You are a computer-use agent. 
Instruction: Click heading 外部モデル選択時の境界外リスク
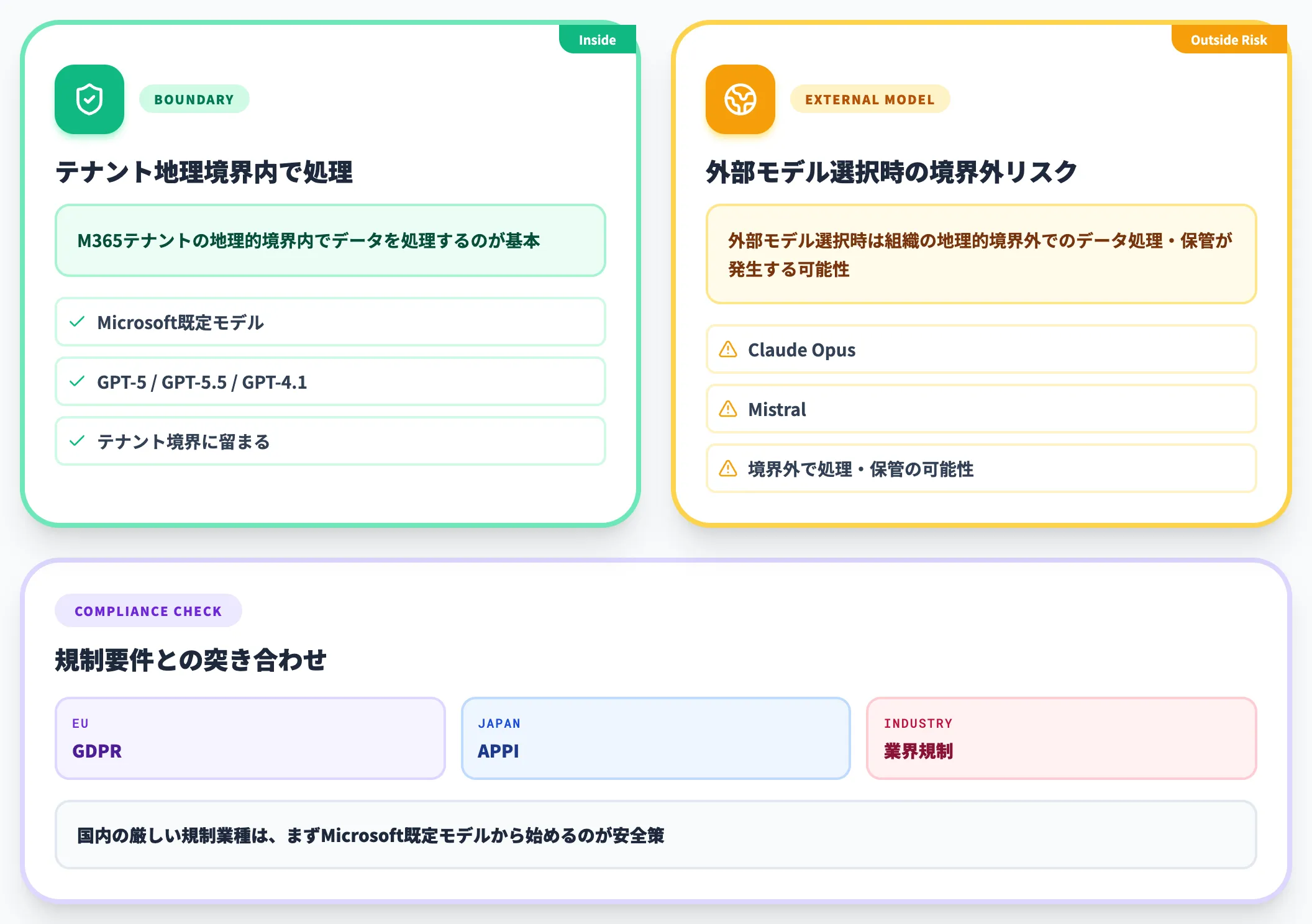pos(891,172)
